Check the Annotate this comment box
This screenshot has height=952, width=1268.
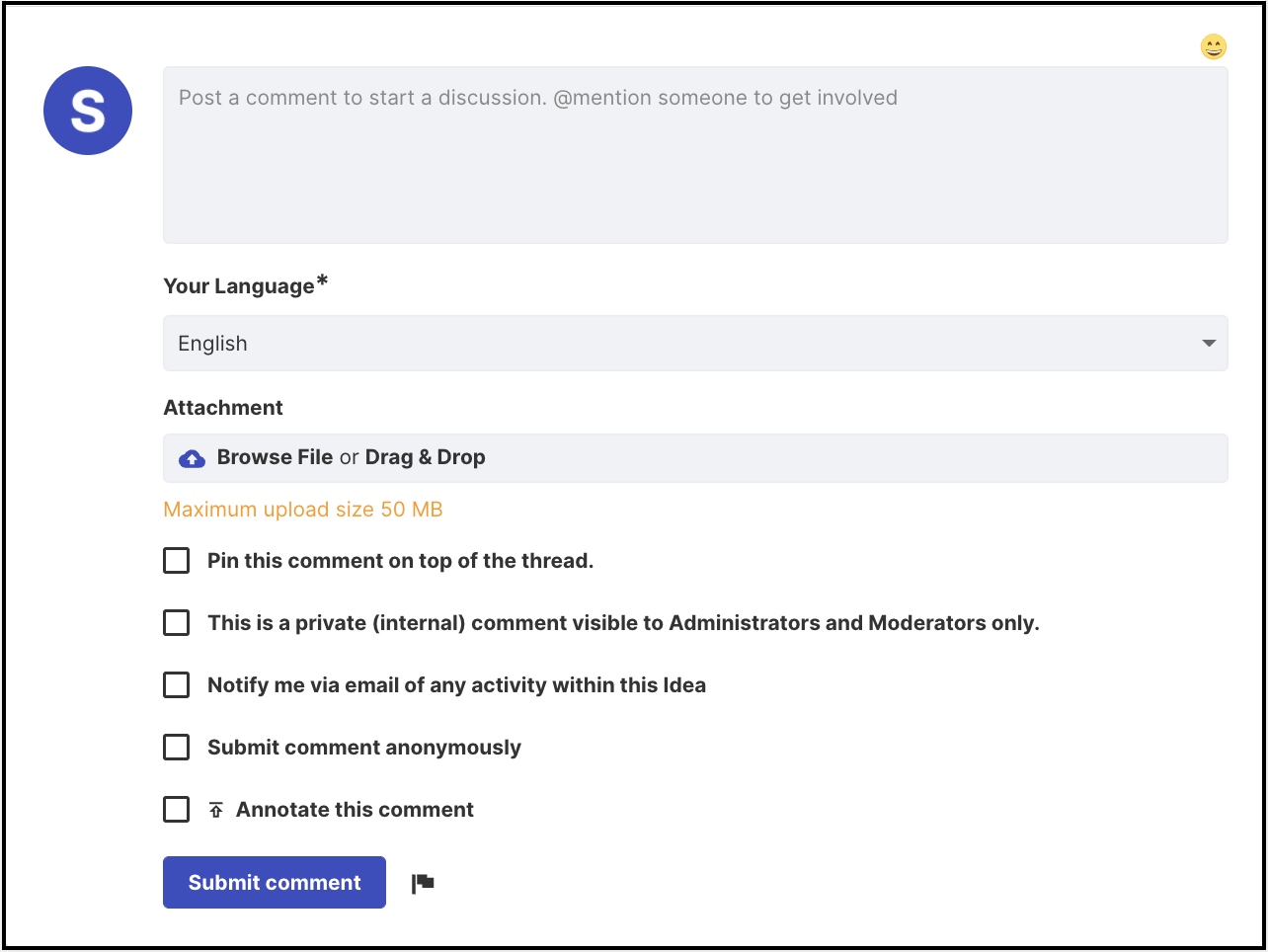177,810
